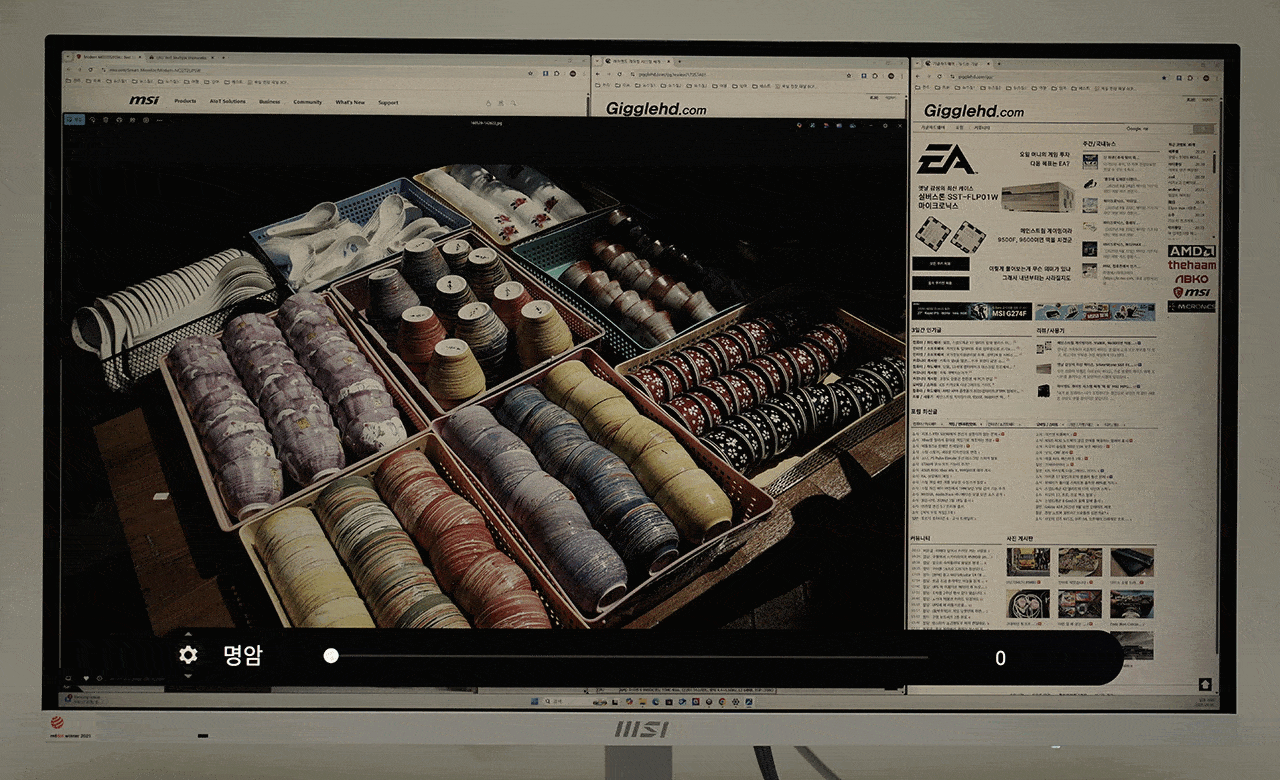The width and height of the screenshot is (1280, 780).
Task: Close the photo viewer window
Action: click(898, 126)
